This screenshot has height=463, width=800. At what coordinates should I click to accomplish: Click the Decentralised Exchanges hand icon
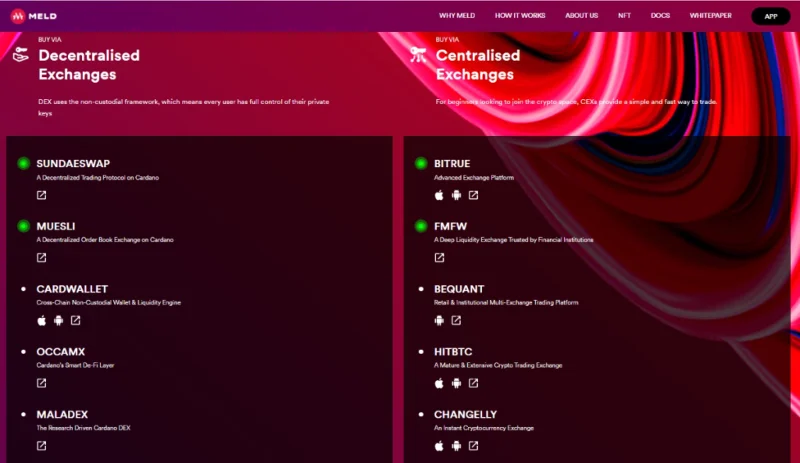[x=21, y=54]
